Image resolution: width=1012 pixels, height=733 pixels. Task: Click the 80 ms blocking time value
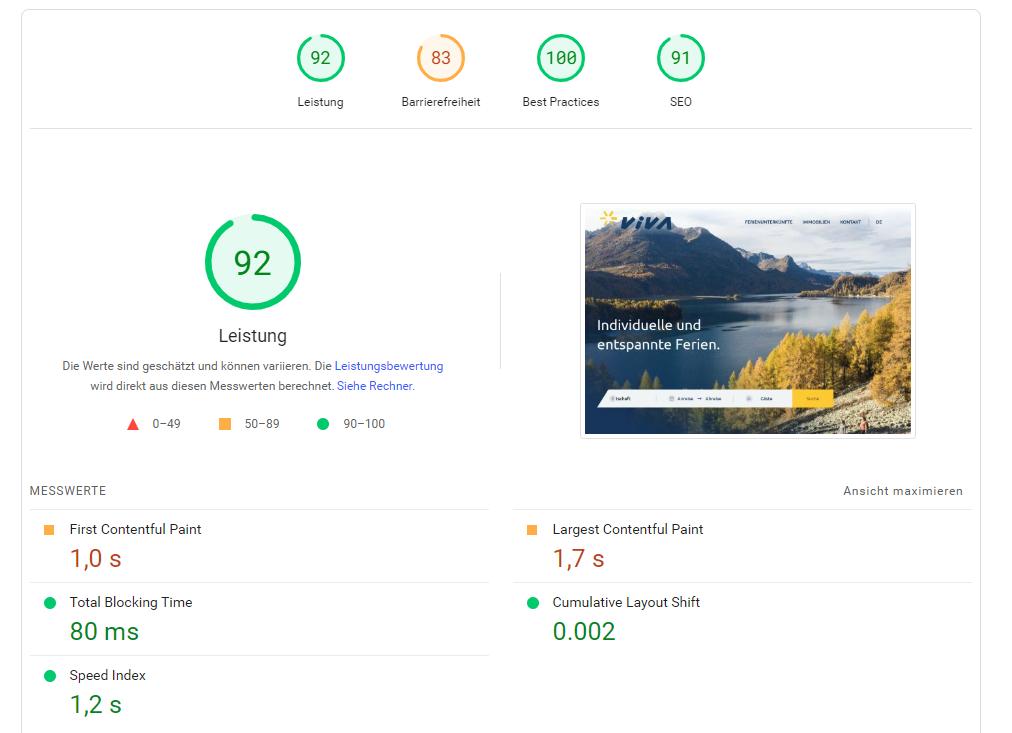pyautogui.click(x=104, y=632)
